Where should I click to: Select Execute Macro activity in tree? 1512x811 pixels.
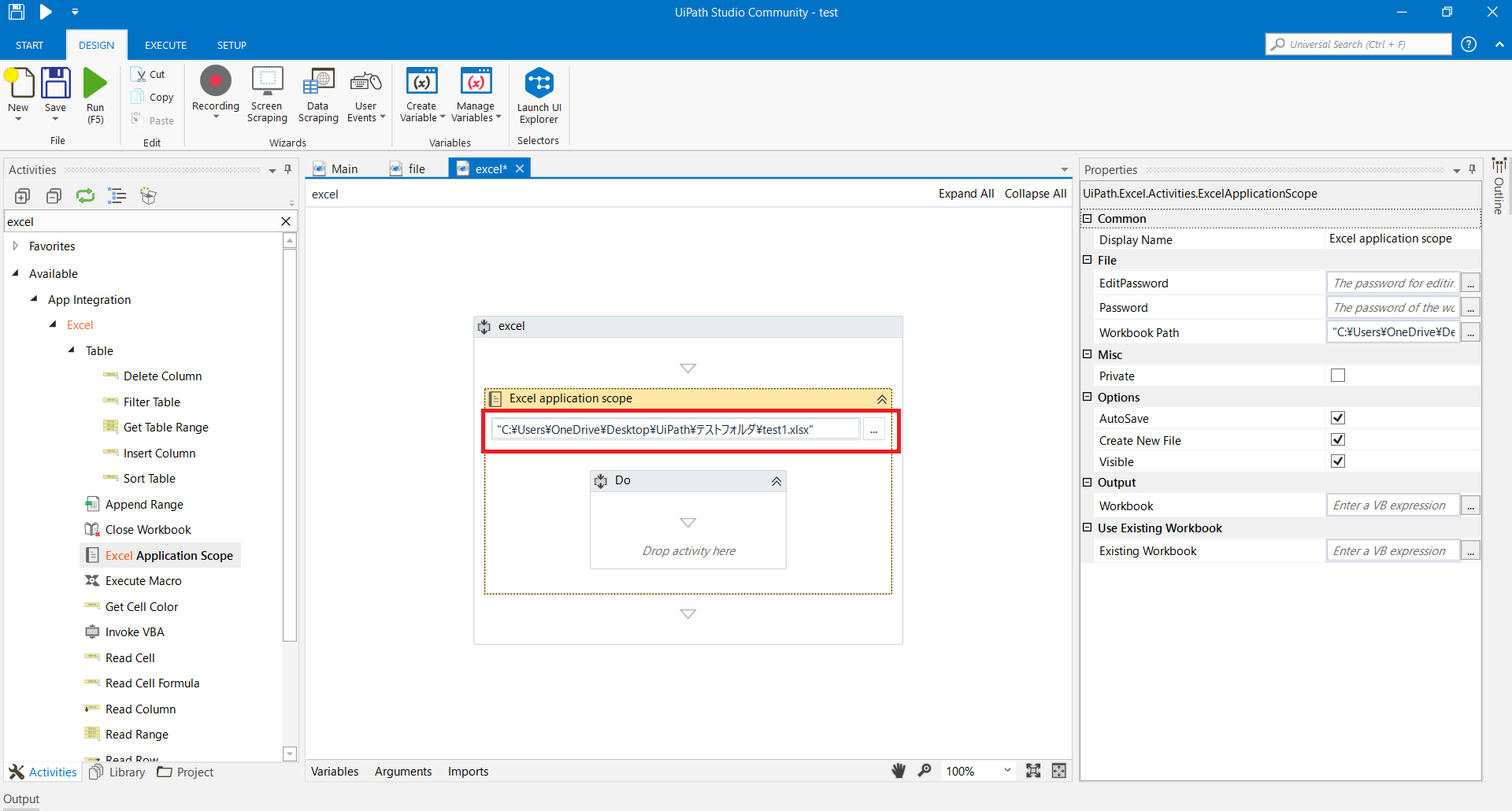pyautogui.click(x=143, y=581)
